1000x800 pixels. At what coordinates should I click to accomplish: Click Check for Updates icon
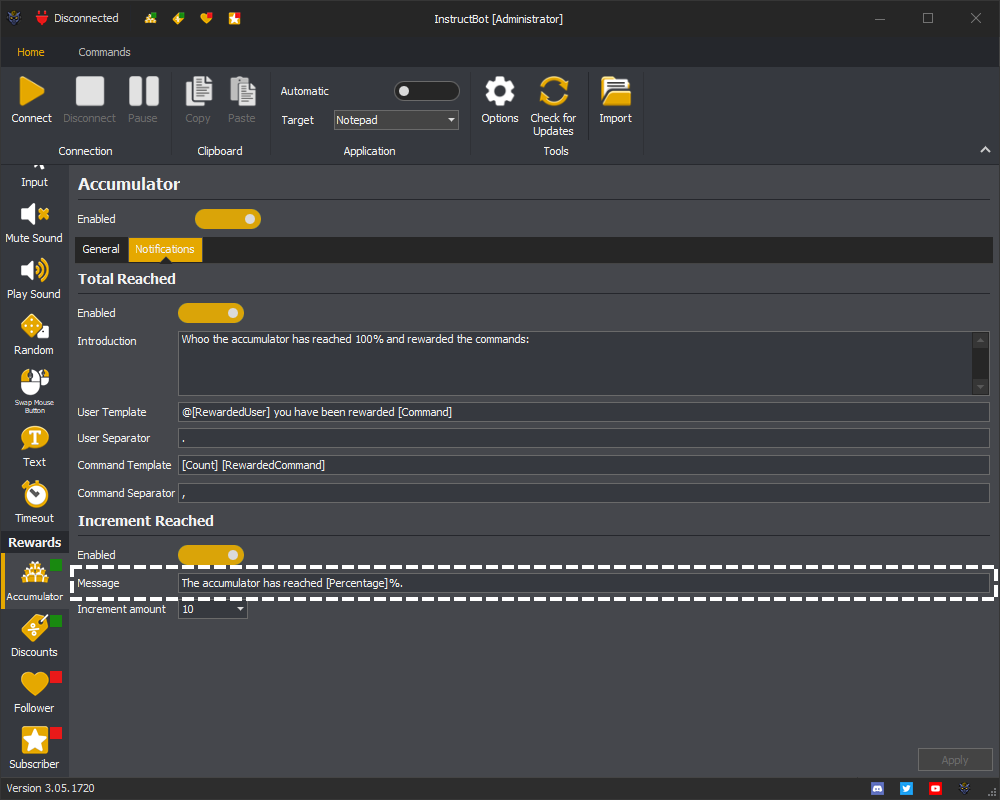(553, 91)
